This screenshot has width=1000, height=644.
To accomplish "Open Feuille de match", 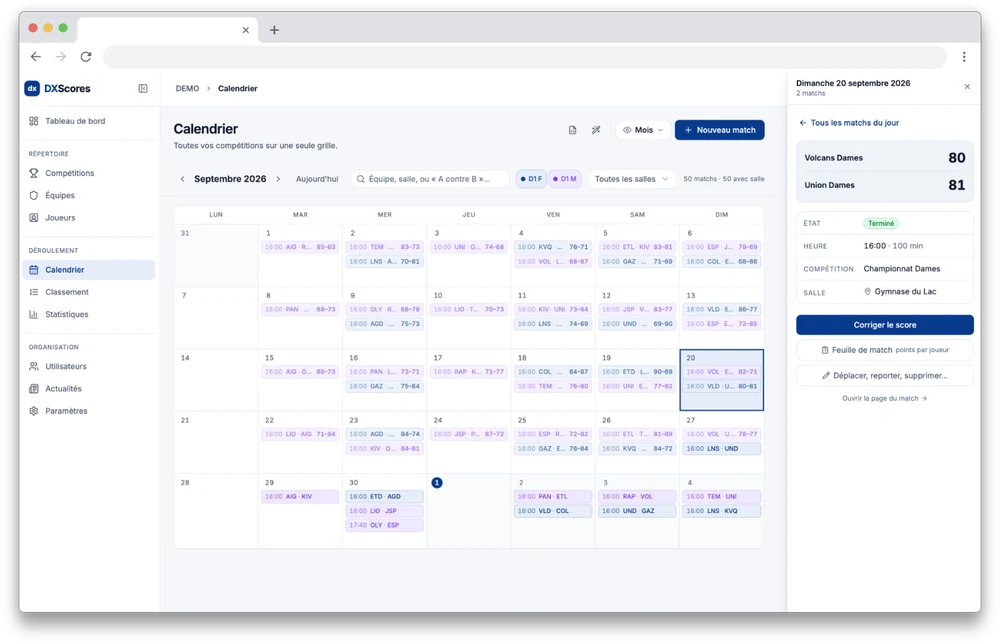I will [x=885, y=350].
